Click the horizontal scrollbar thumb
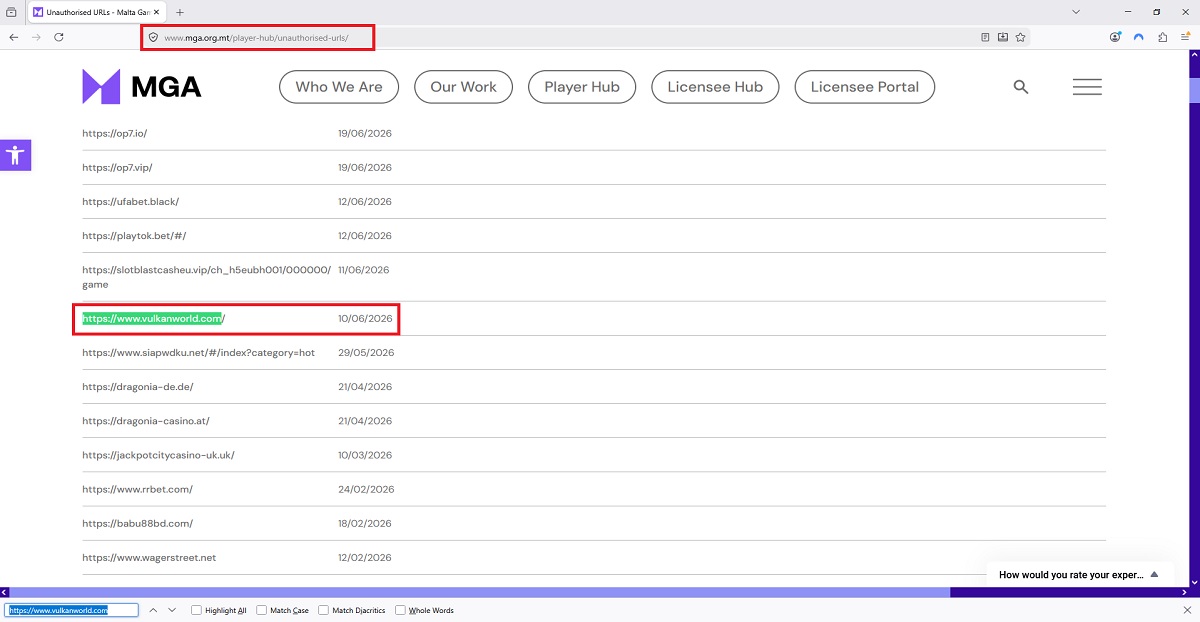The height and width of the screenshot is (622, 1200). coord(479,592)
